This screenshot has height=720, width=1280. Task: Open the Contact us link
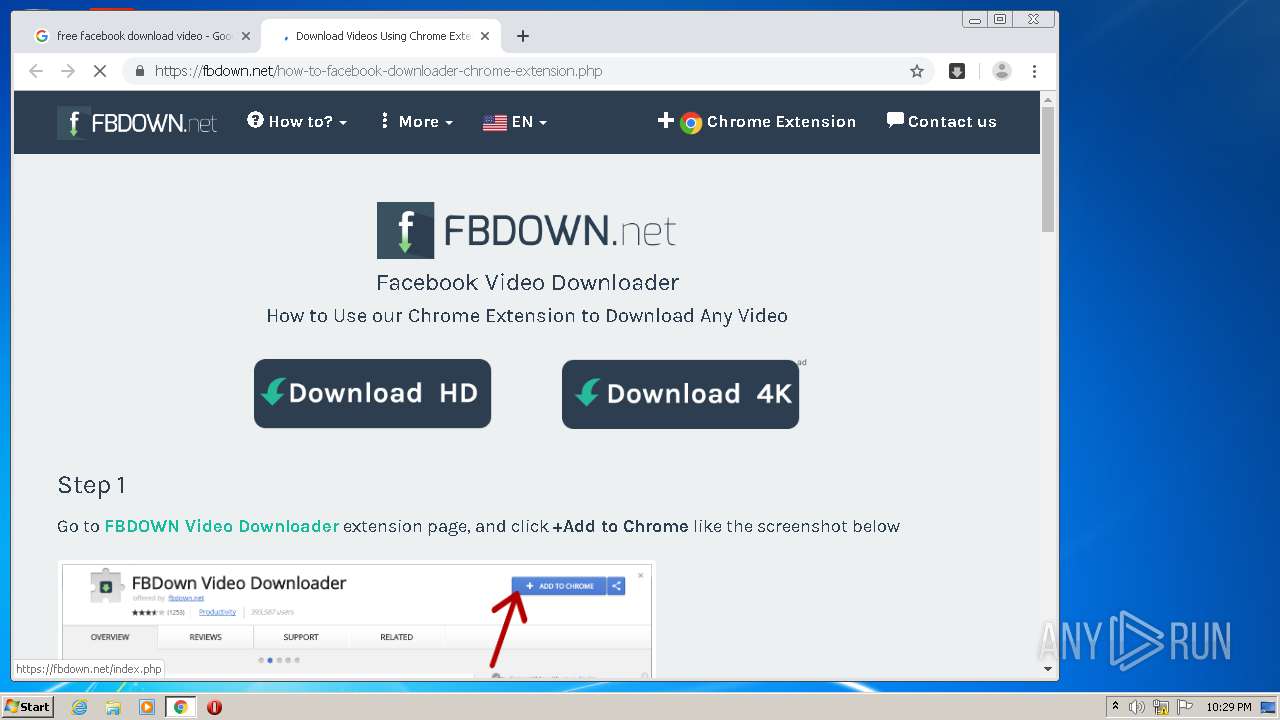click(x=941, y=122)
